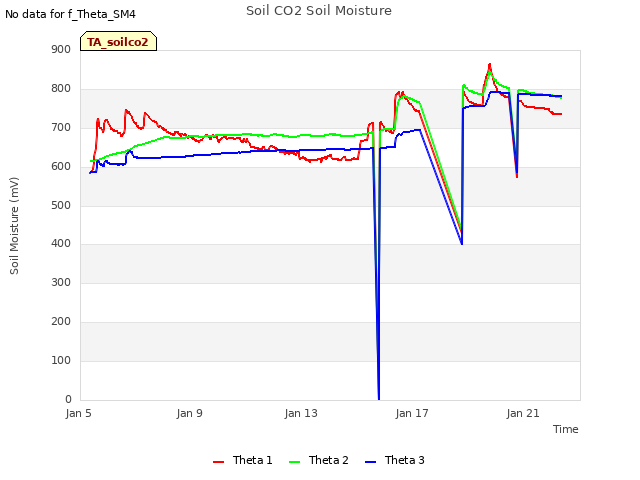Viewport: 640px width, 480px height.
Task: Toggle the Theta 3 legend entry
Action: pos(395,460)
